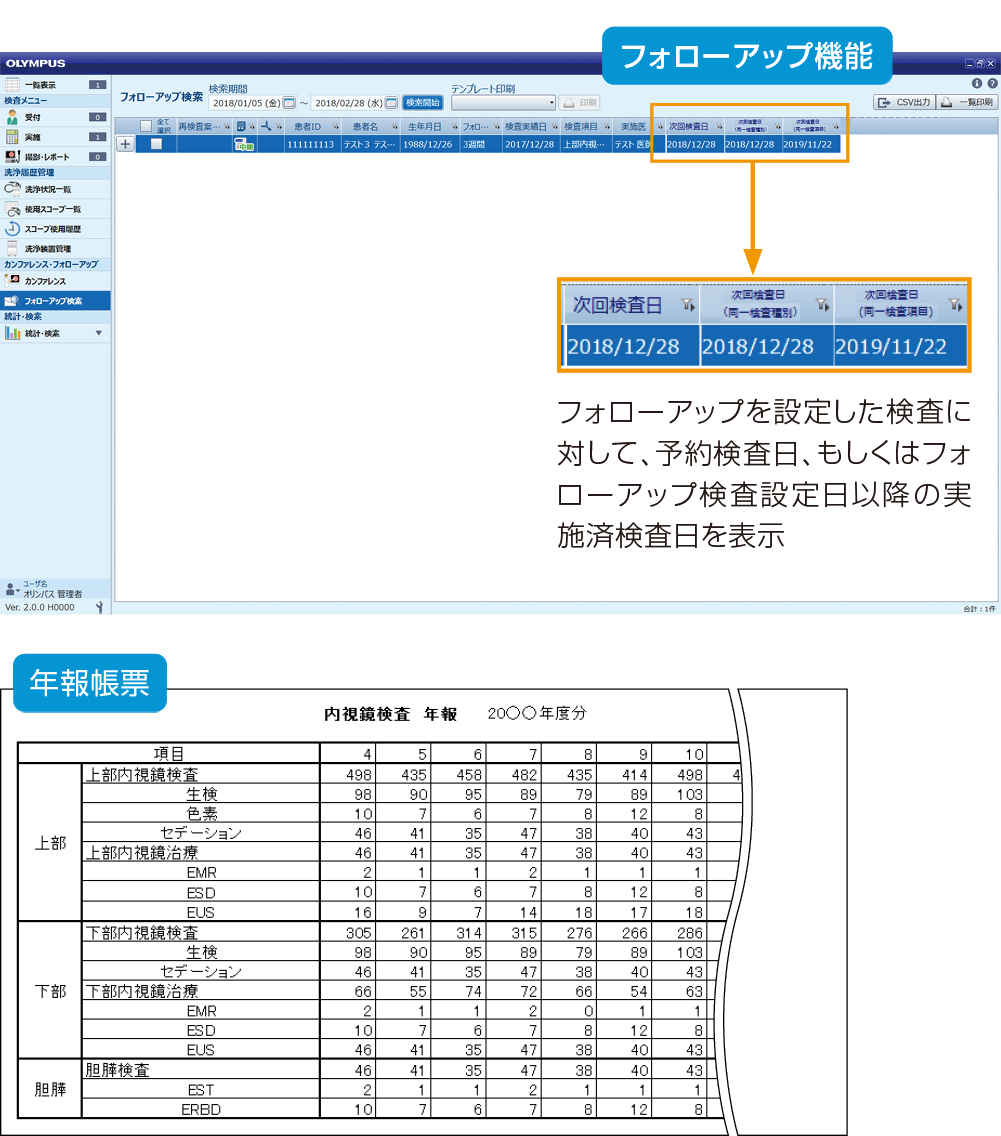This screenshot has height=1136, width=1001.
Task: Expand patient row with the plus button
Action: pyautogui.click(x=125, y=144)
